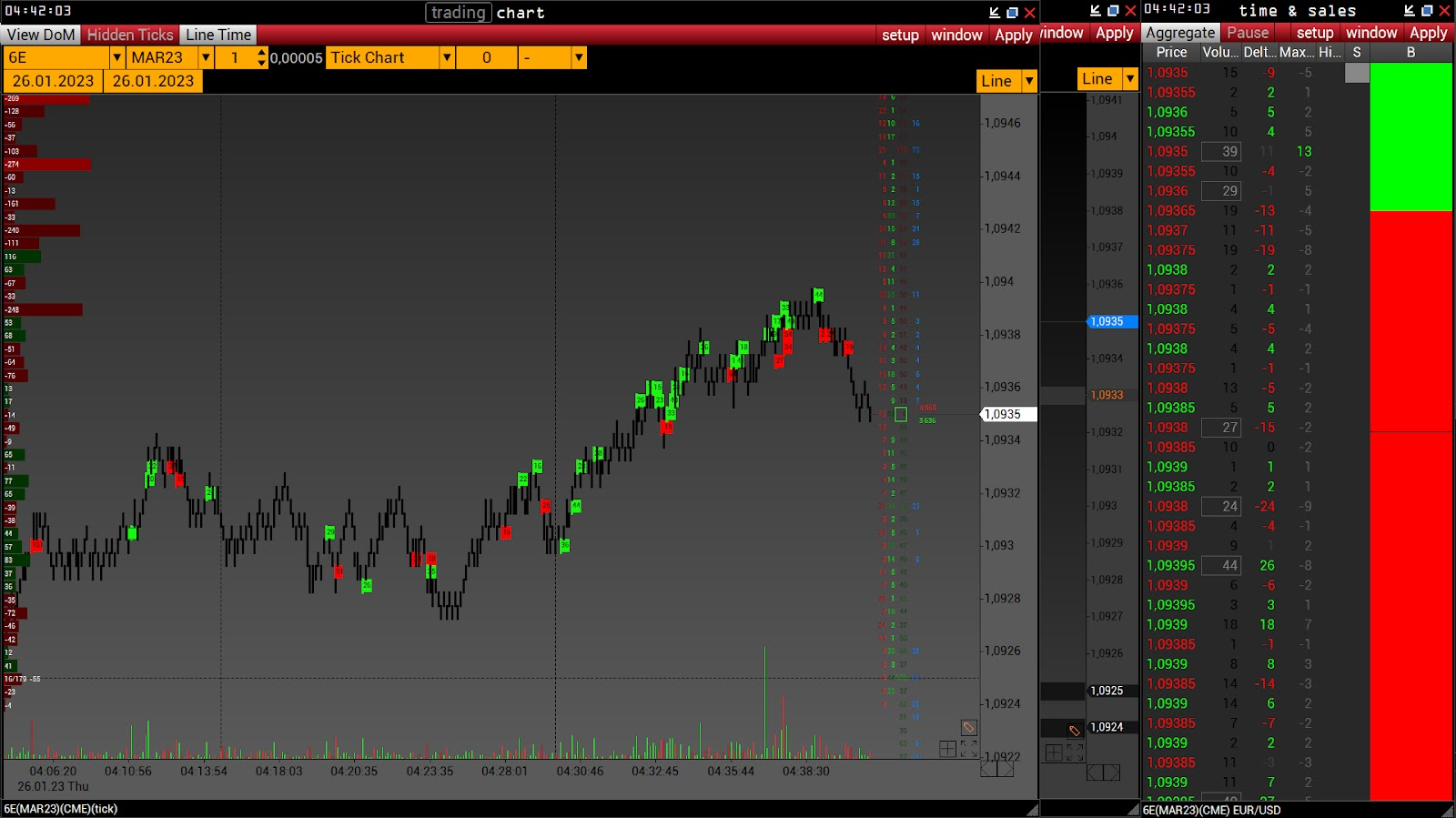Screen dimensions: 1456x818
Task: Click the dock arrow icon of trading chart
Action: (x=995, y=13)
